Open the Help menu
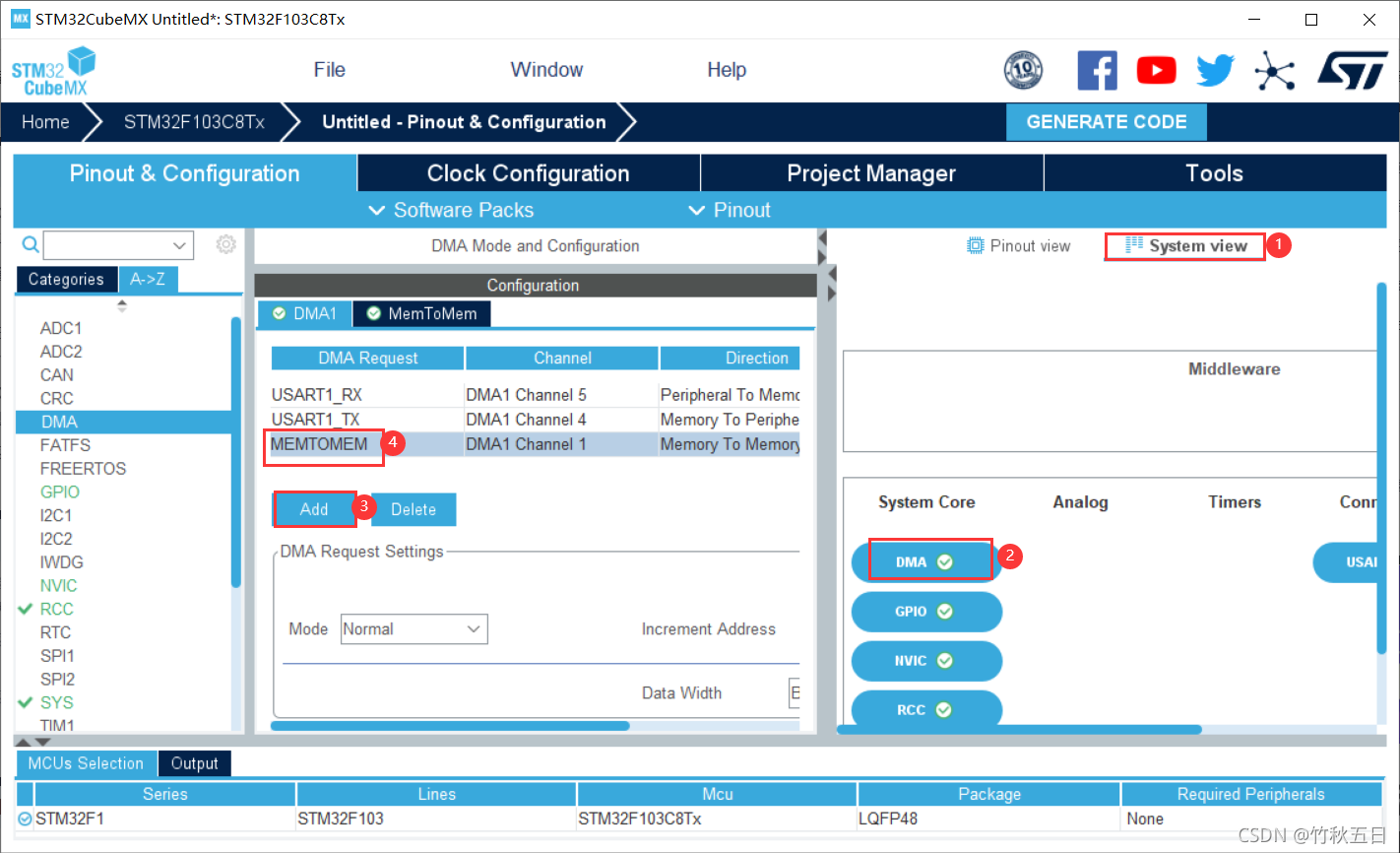The image size is (1400, 853). click(727, 70)
